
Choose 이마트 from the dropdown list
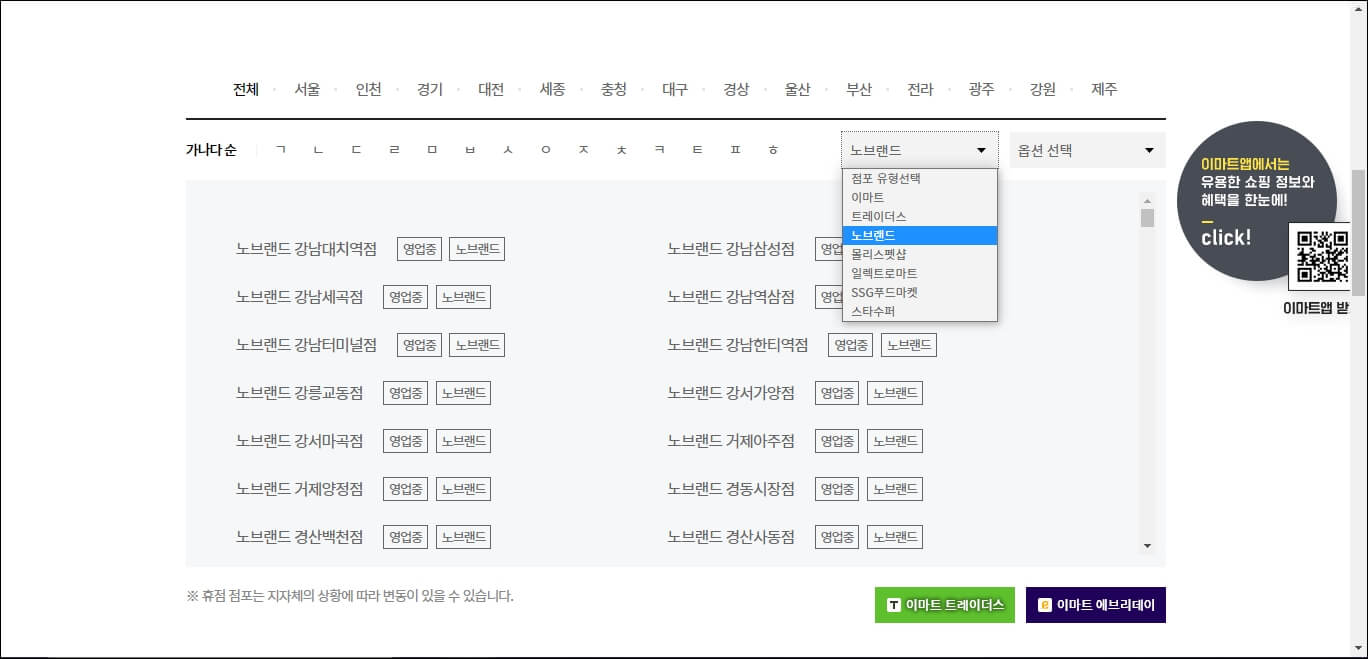tap(920, 197)
